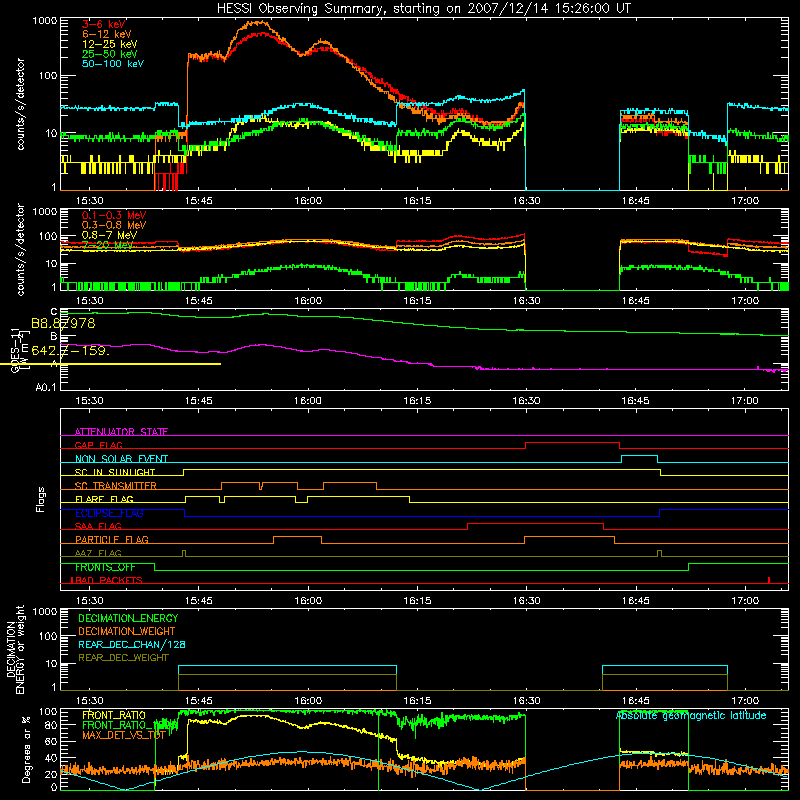Image resolution: width=800 pixels, height=800 pixels.
Task: Click the 'Degrees or %' axis label
Action: 26,750
